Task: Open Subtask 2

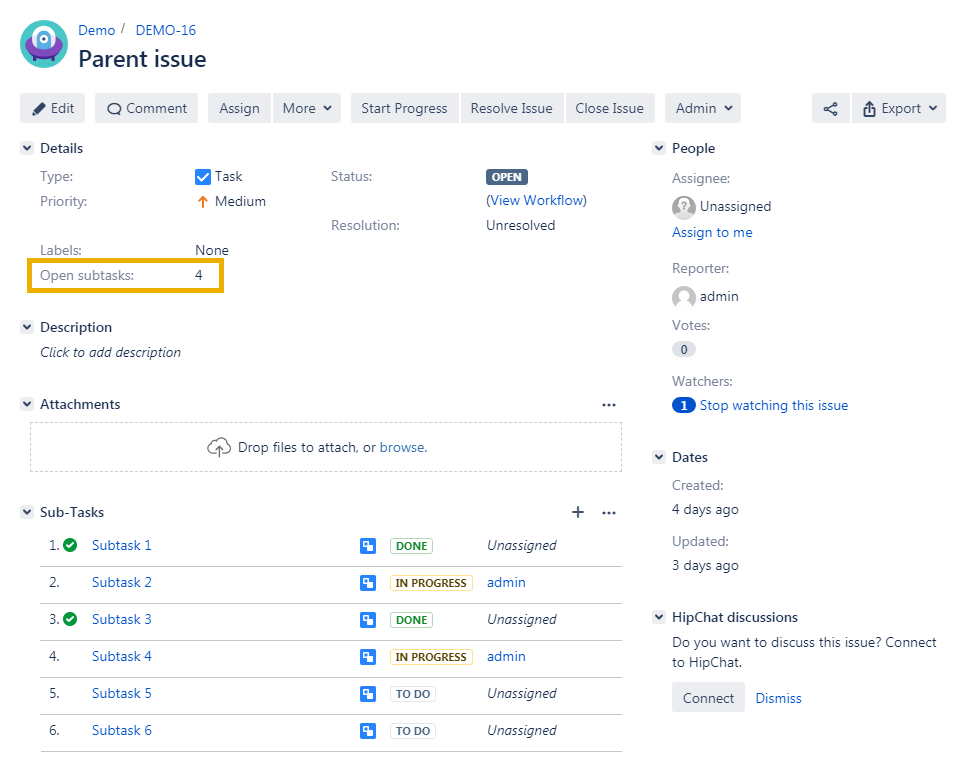Action: tap(121, 582)
